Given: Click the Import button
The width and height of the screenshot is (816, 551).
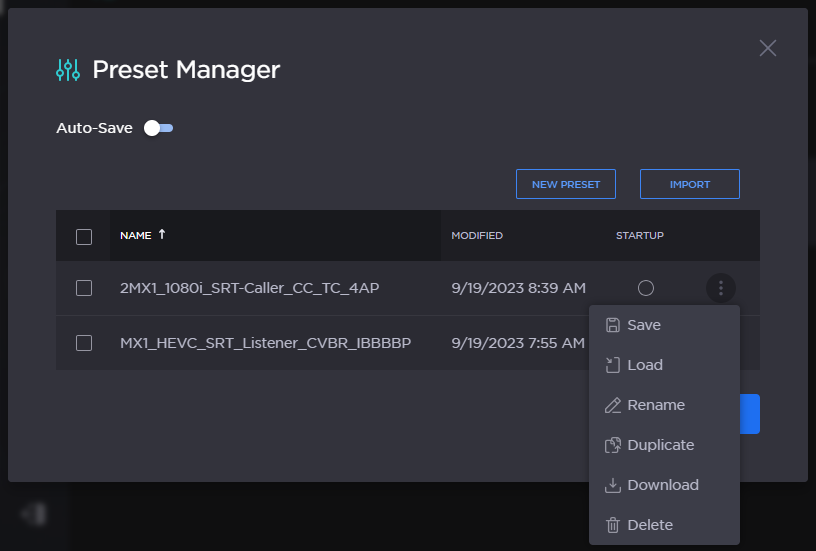Looking at the screenshot, I should tap(689, 185).
